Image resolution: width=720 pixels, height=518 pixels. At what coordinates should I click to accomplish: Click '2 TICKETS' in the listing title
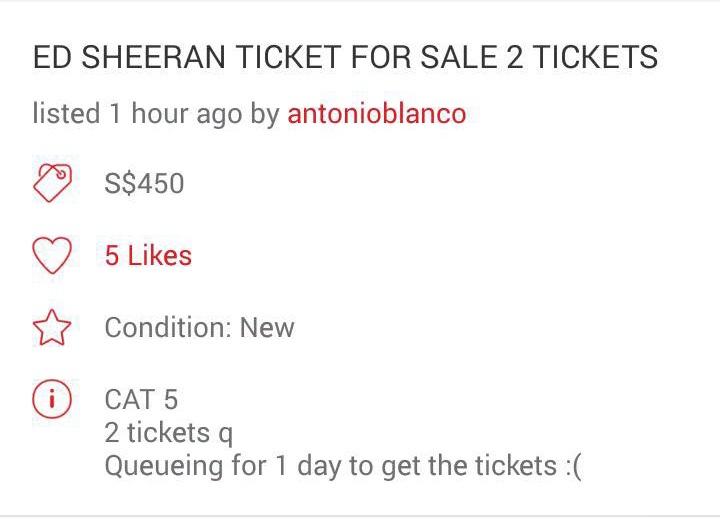(582, 57)
